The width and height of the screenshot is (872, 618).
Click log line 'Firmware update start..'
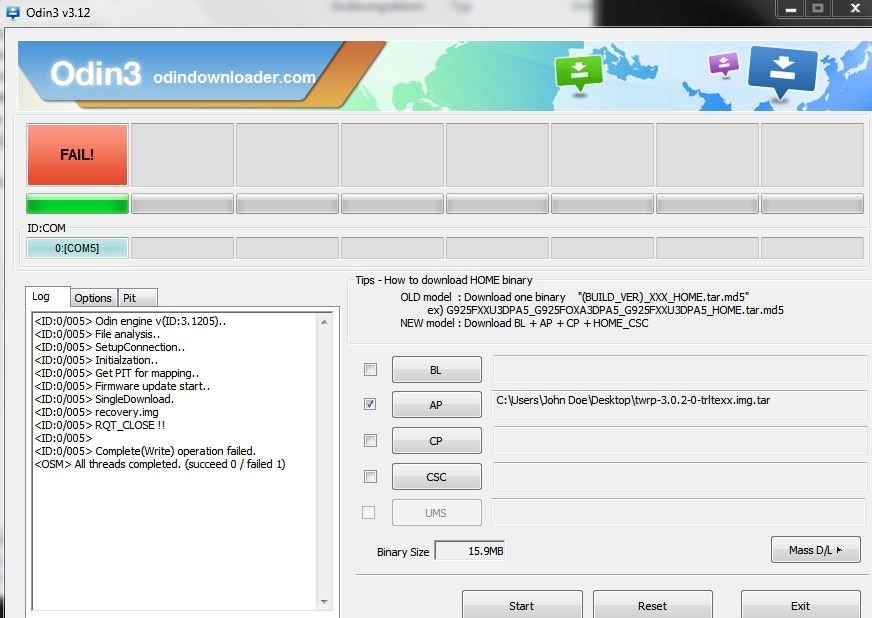122,386
